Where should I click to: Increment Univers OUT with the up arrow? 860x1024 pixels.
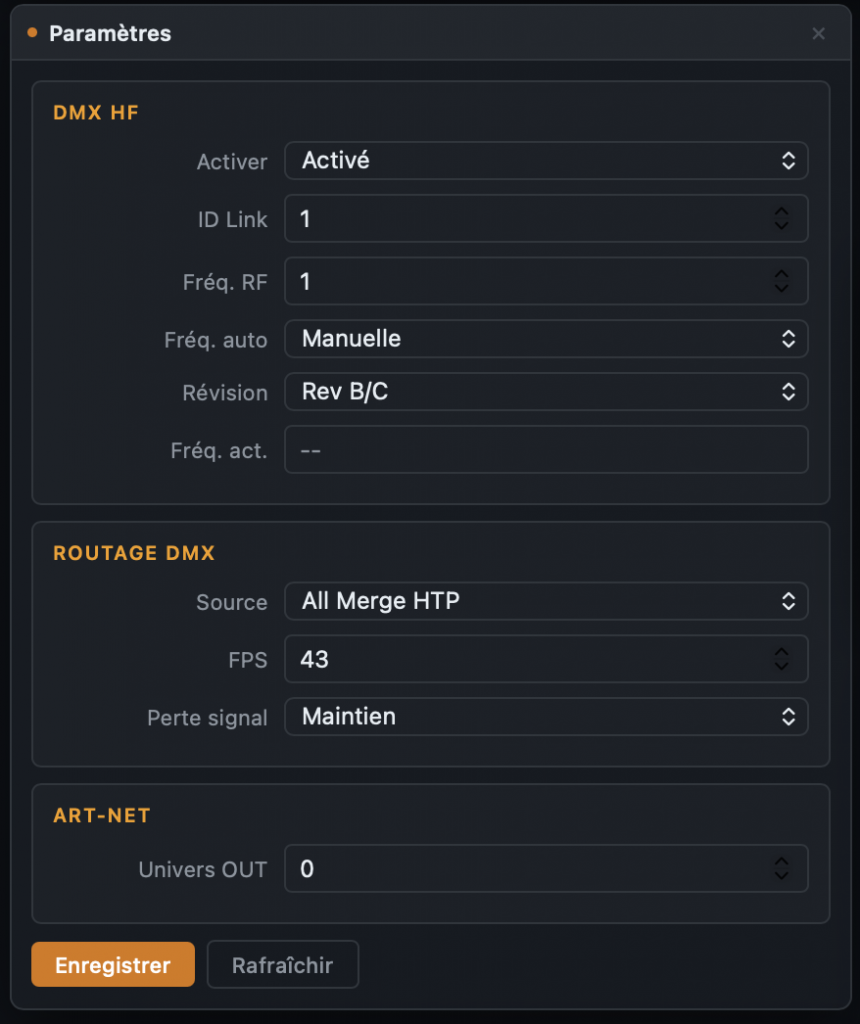(781, 861)
